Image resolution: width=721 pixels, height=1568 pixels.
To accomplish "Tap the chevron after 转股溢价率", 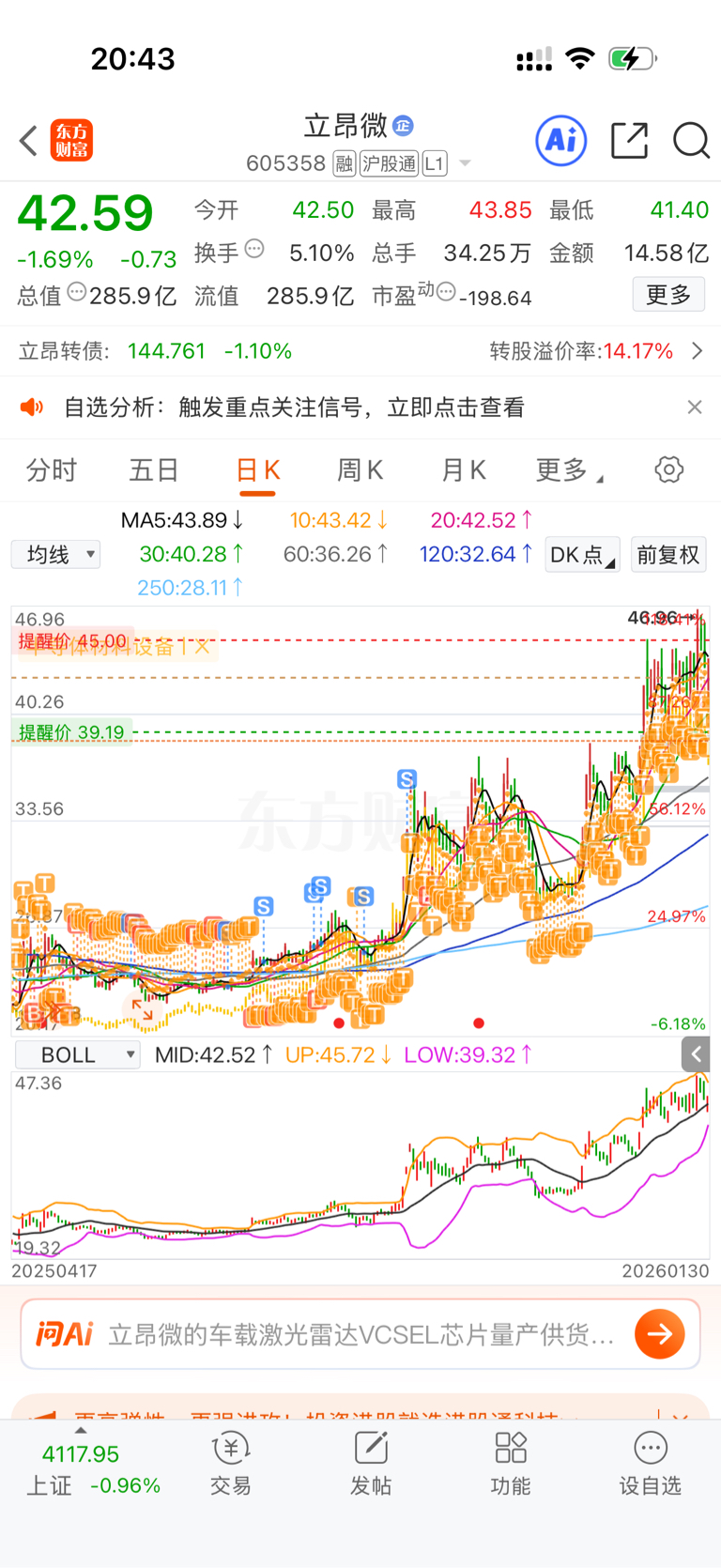I will (697, 351).
